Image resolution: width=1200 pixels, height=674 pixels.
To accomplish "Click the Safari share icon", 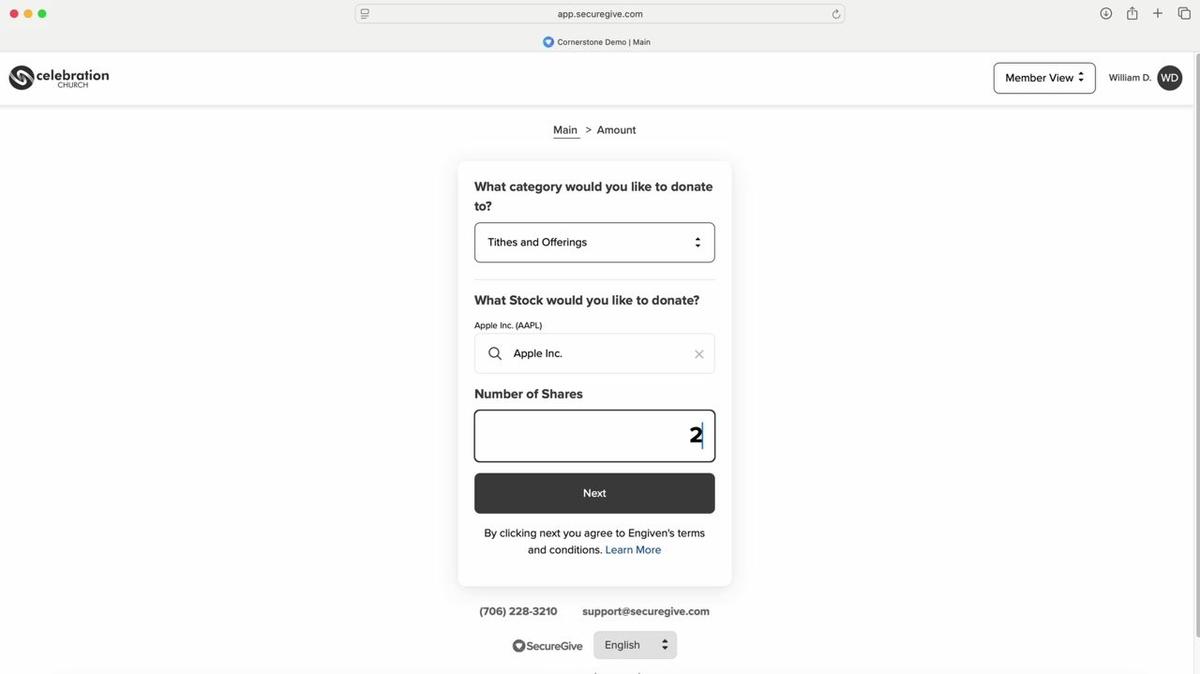I will pyautogui.click(x=1132, y=14).
